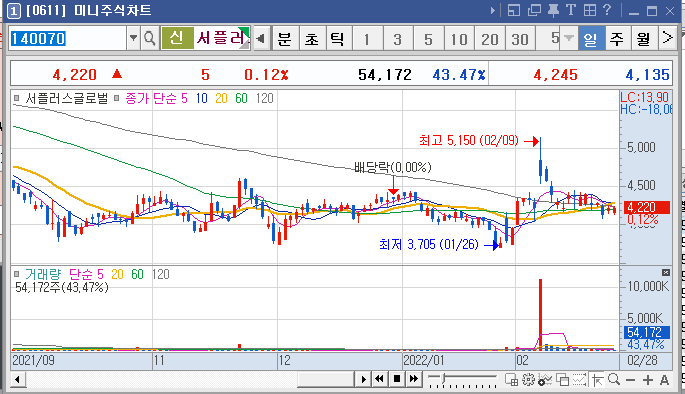Click the magnifier zoom icon in bottom toolbar

(614, 379)
